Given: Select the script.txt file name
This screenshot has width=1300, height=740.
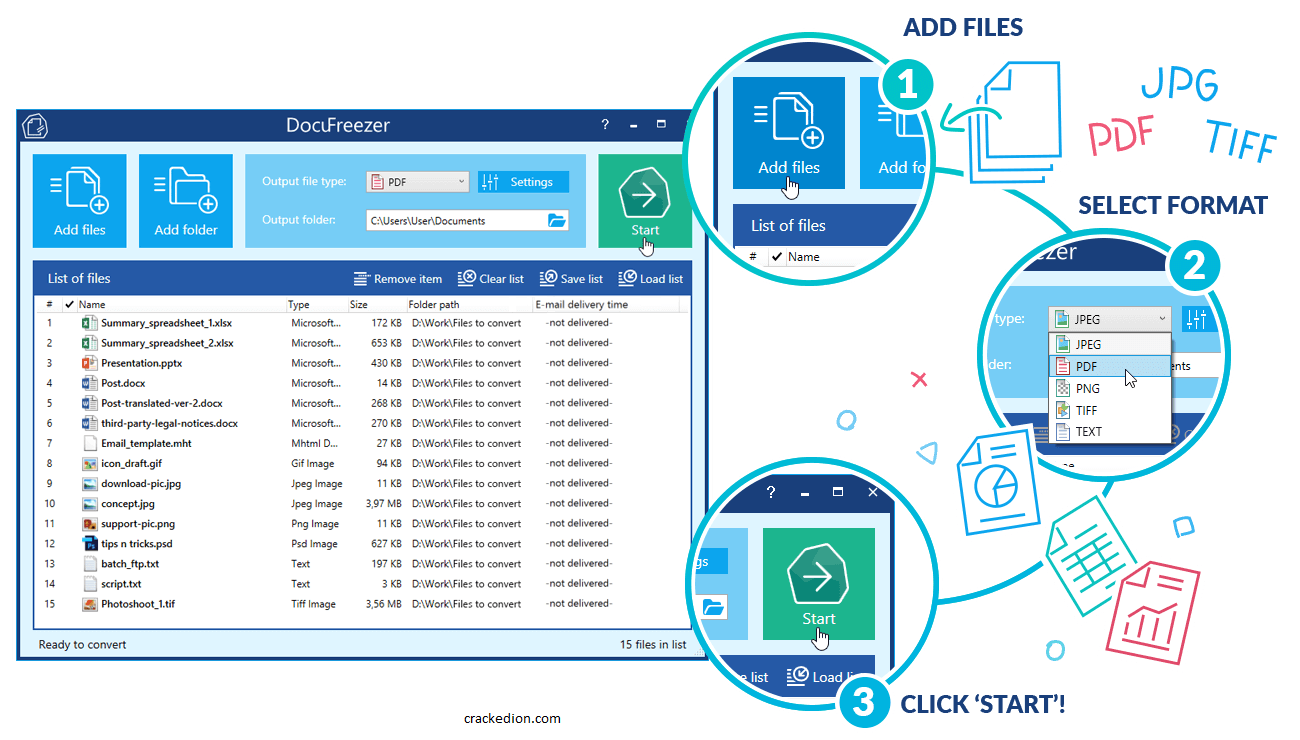Looking at the screenshot, I should (121, 583).
